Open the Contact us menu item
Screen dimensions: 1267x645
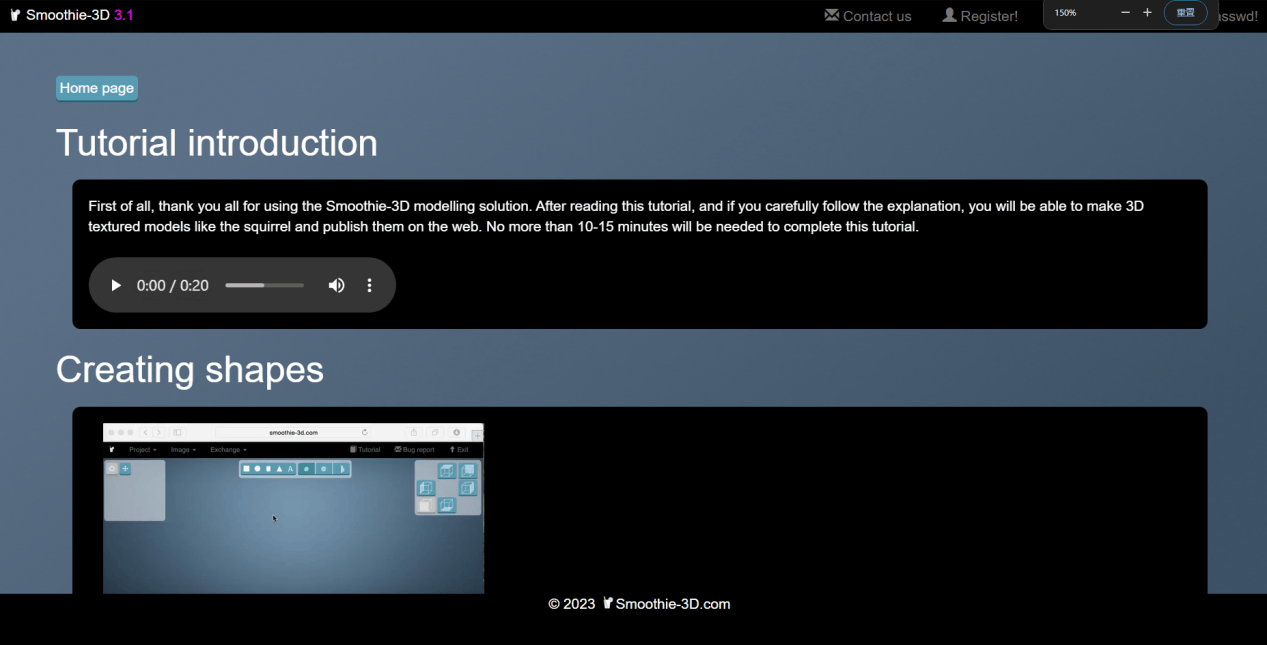[876, 16]
